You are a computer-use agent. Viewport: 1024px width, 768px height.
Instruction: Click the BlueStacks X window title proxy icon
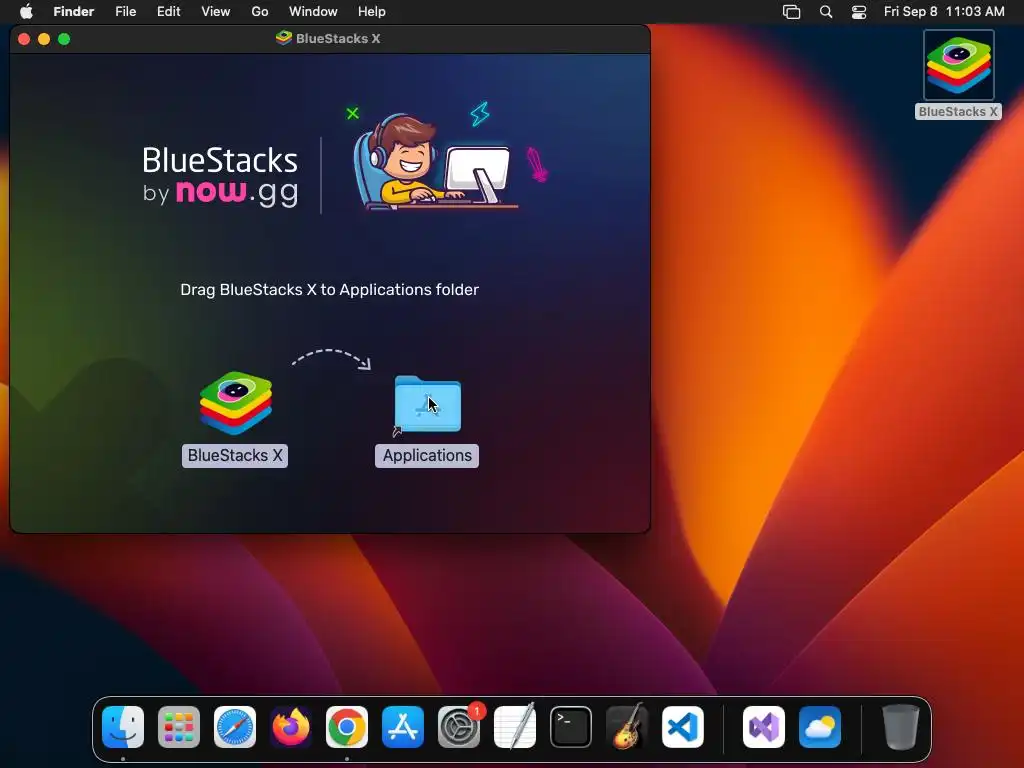(x=283, y=38)
